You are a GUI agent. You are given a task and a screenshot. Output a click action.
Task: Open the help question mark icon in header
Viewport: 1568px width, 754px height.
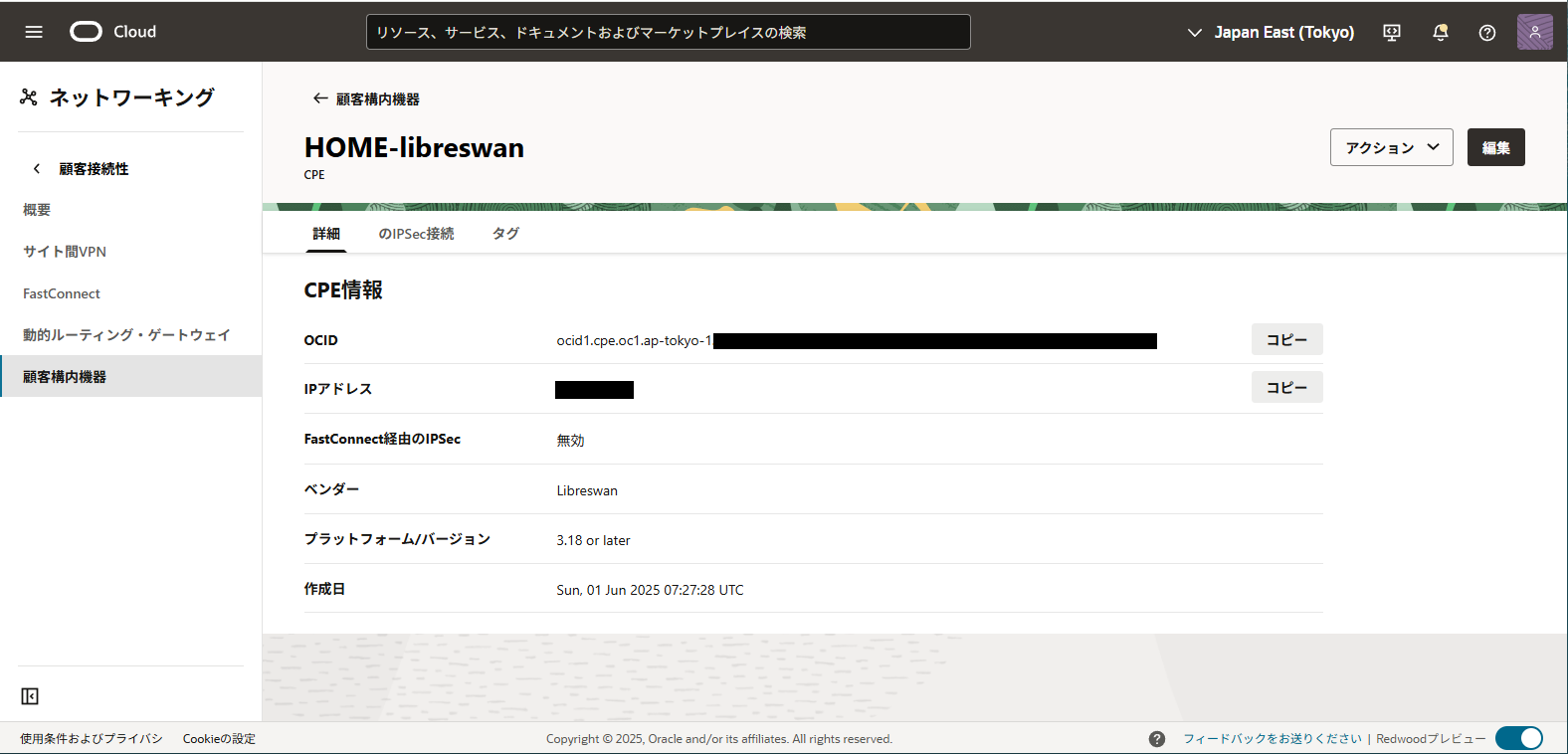1487,33
